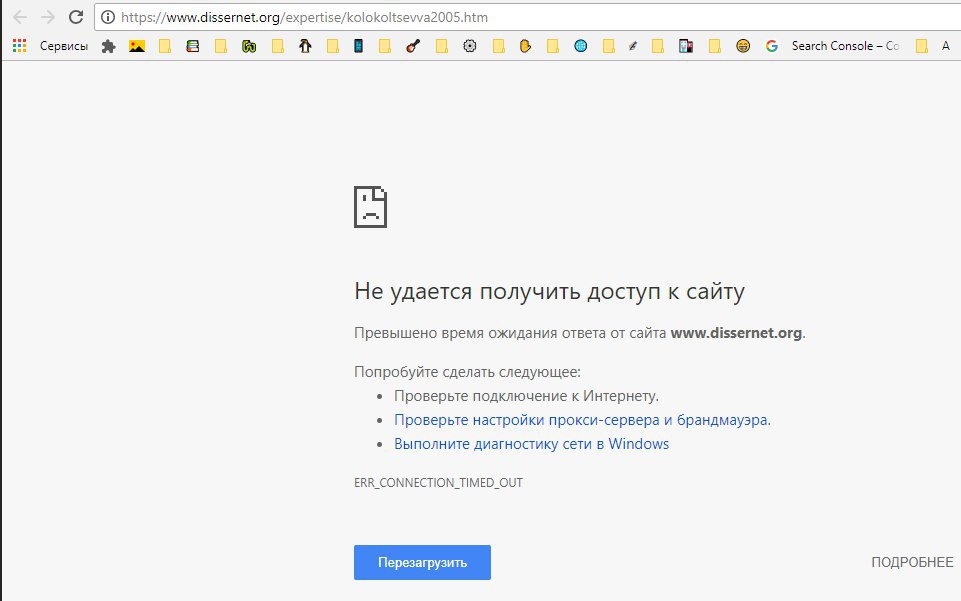Open Проверьте настройки прокси-сервера и брандмауэра link
Image resolution: width=961 pixels, height=601 pixels.
[x=582, y=420]
